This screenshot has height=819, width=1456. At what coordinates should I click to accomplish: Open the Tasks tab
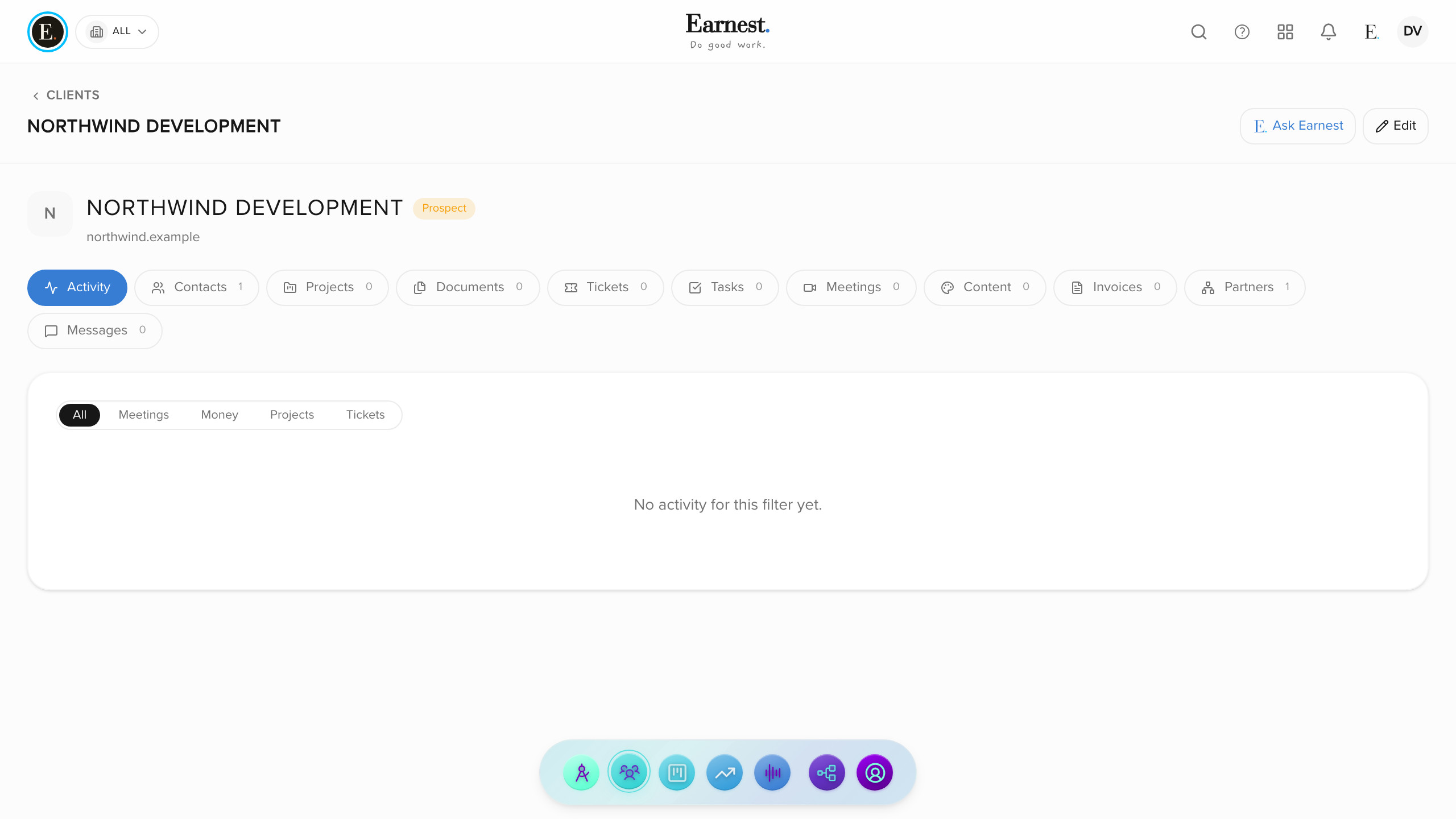725,288
